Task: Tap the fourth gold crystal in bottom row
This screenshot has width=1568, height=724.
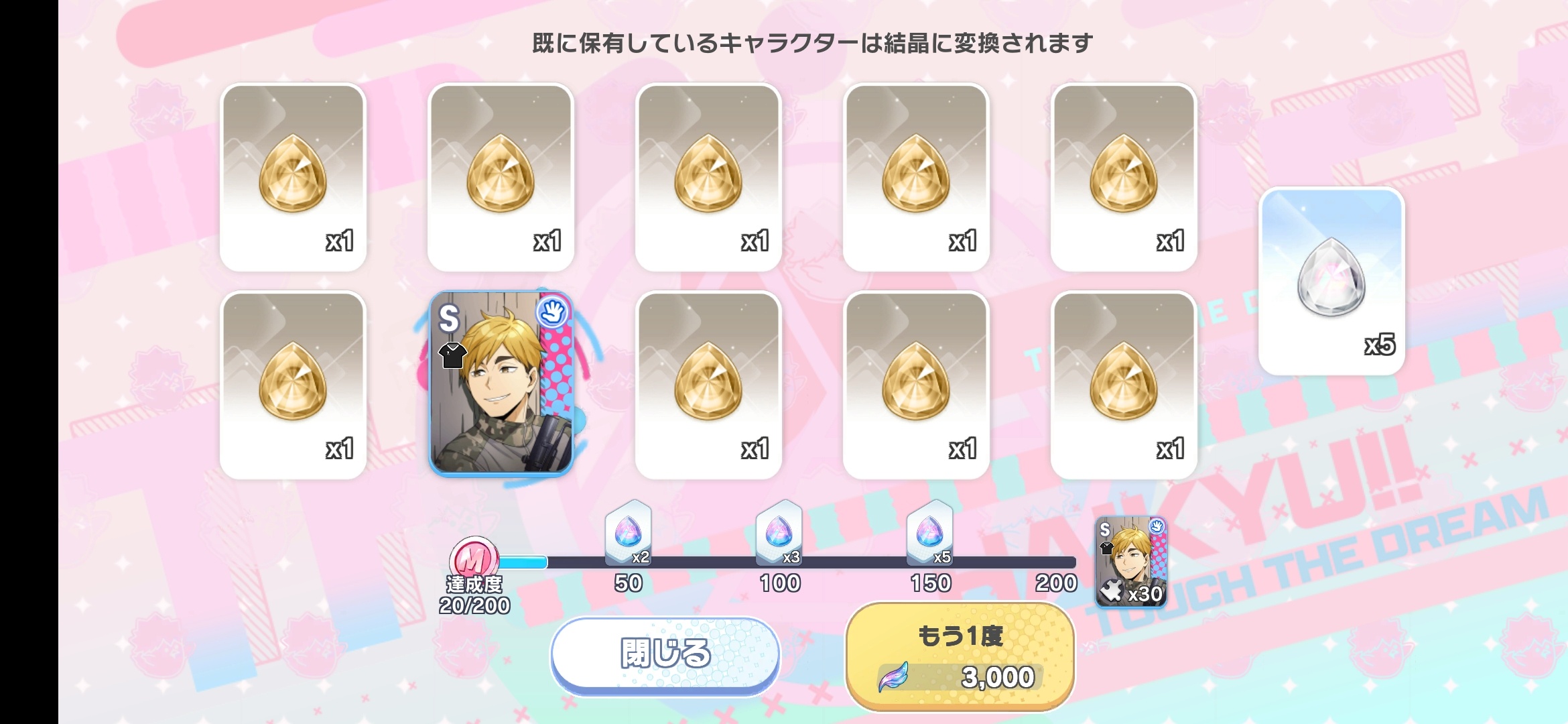Action: [x=916, y=385]
